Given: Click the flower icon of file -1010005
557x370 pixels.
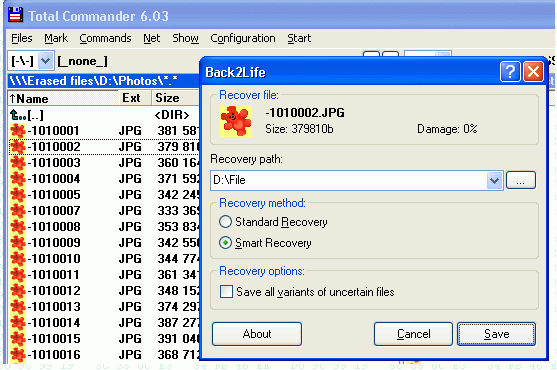Looking at the screenshot, I should point(17,195).
